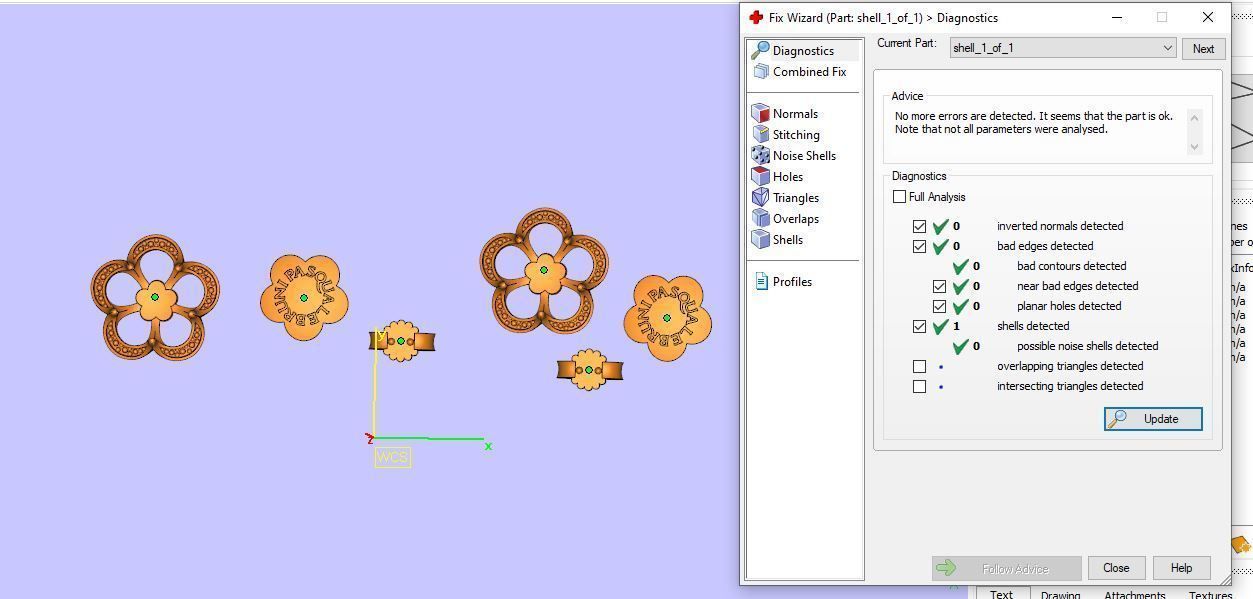The height and width of the screenshot is (599, 1253).
Task: Click the advice box scroll-up arrow
Action: tap(1193, 117)
